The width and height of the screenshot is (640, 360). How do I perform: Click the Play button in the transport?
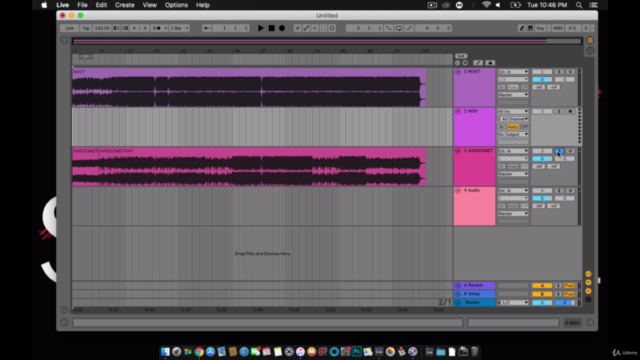point(261,28)
